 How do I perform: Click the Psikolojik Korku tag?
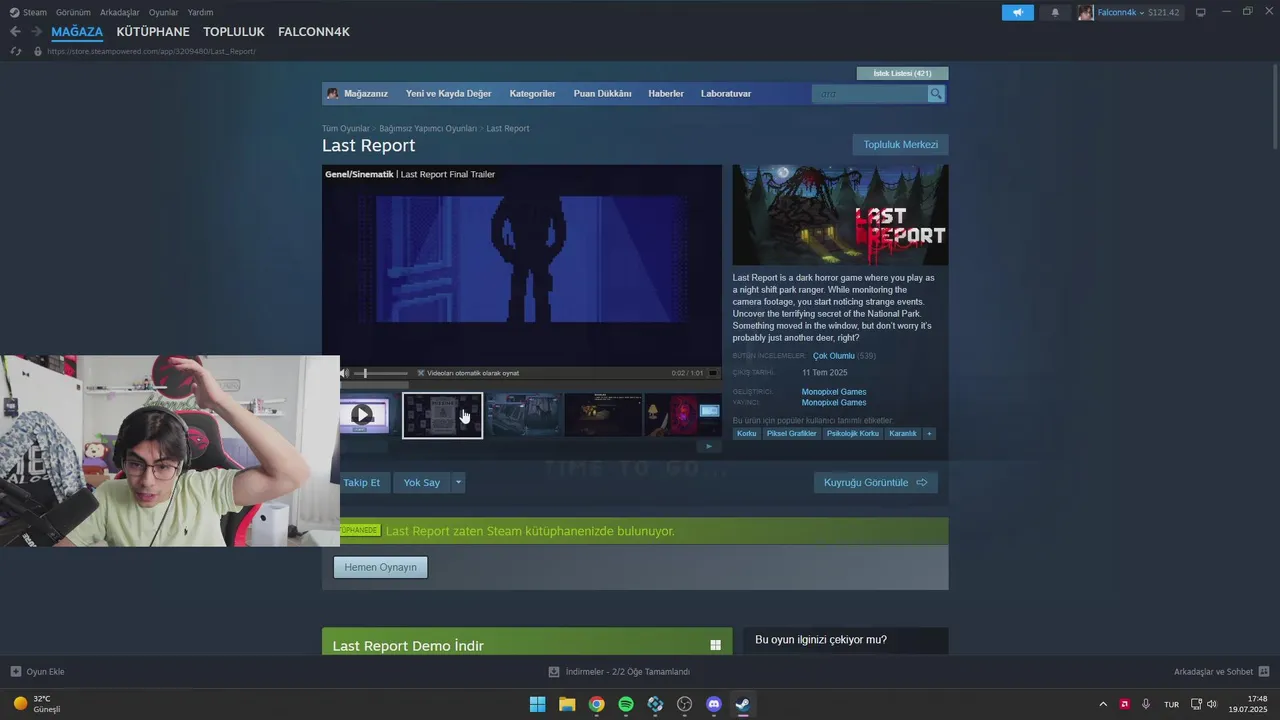click(x=854, y=434)
